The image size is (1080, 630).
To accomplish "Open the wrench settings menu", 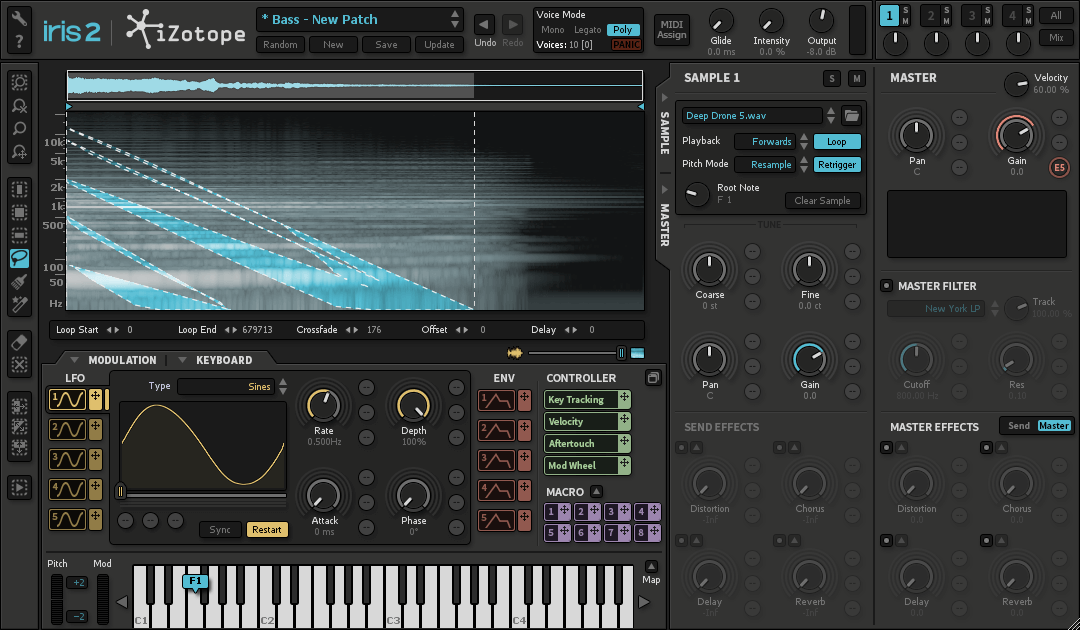I will pos(19,17).
